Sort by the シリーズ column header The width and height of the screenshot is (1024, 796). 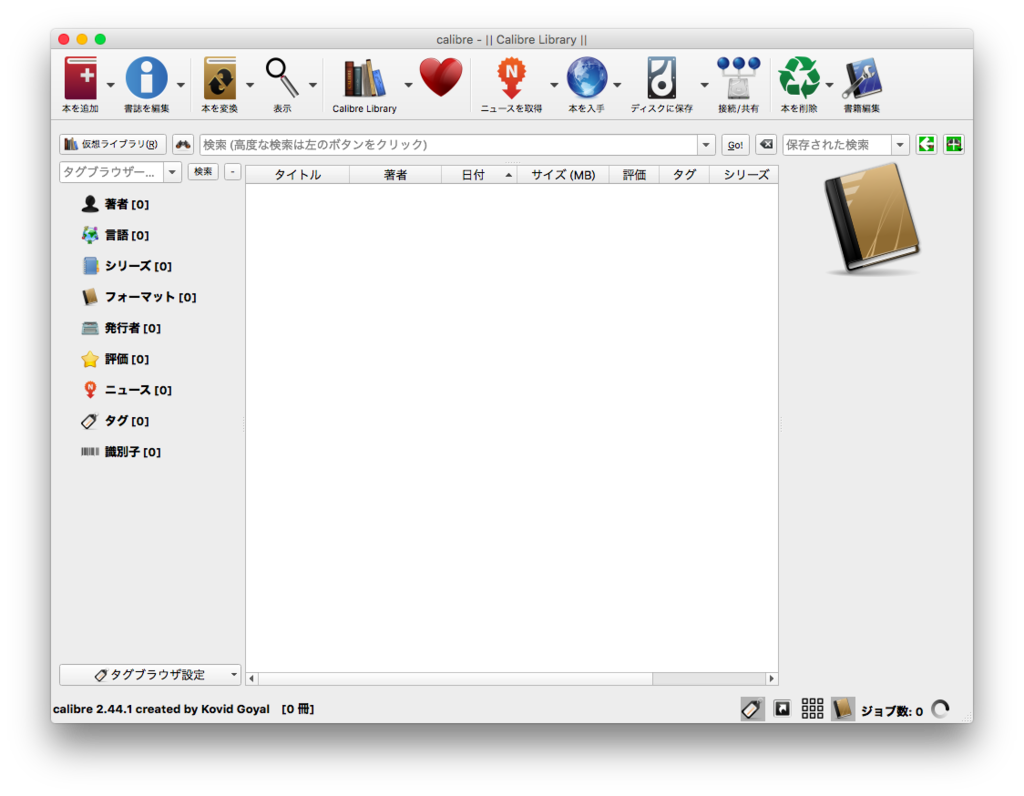pyautogui.click(x=744, y=174)
